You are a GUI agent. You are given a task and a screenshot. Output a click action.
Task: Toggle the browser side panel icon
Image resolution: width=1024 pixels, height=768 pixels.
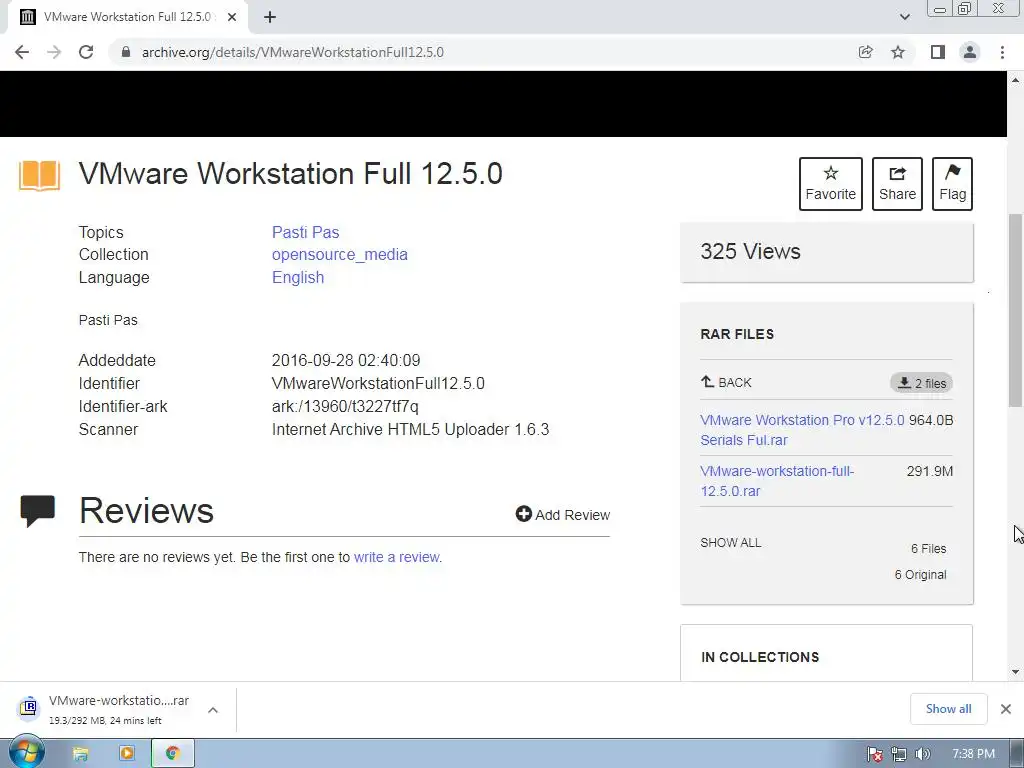(x=938, y=52)
